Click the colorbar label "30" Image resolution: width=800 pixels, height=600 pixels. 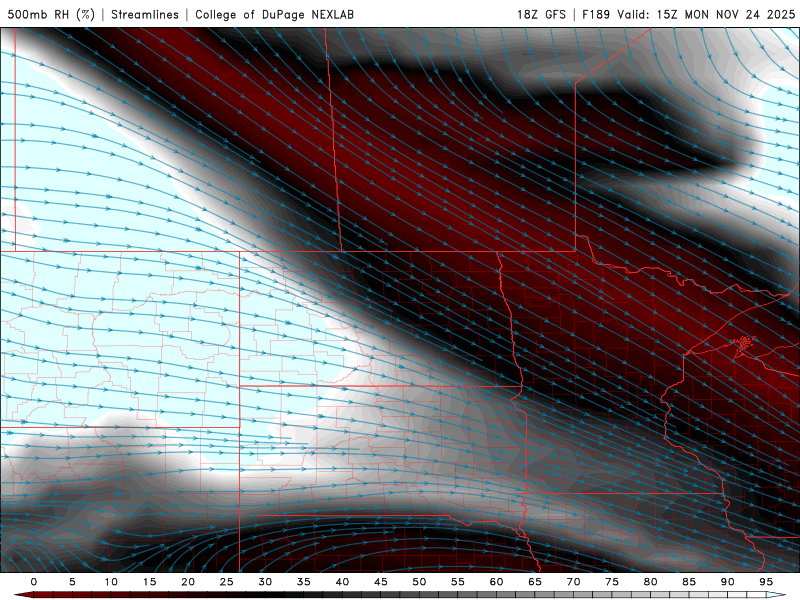[x=265, y=582]
